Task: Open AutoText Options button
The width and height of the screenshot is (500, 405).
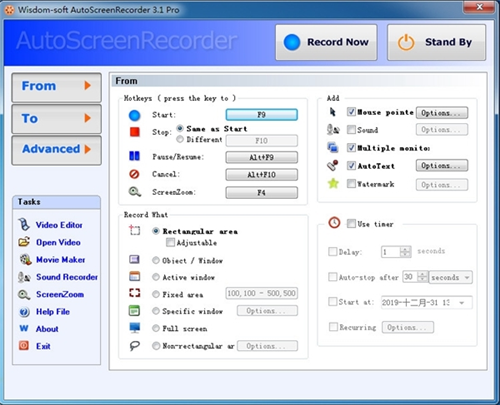Action: click(x=442, y=165)
